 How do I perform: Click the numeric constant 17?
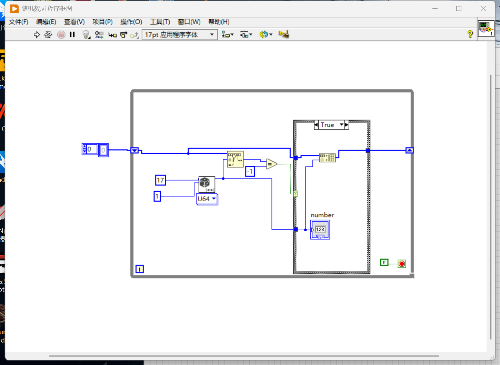click(x=160, y=180)
